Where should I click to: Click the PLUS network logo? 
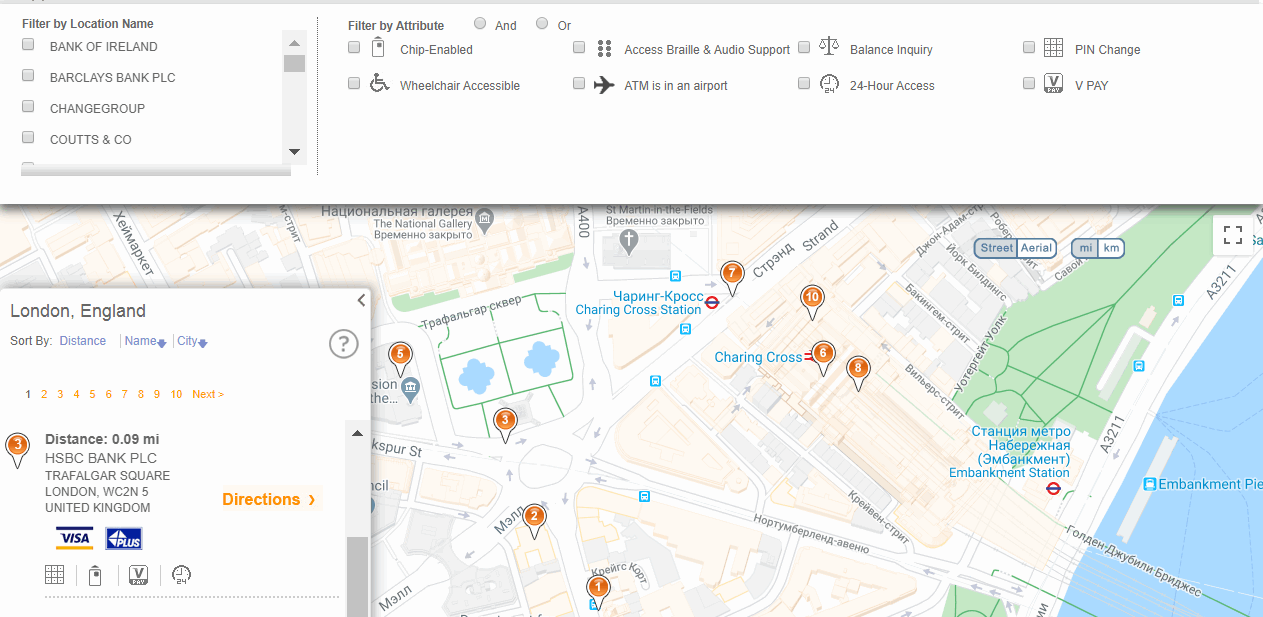pos(124,538)
